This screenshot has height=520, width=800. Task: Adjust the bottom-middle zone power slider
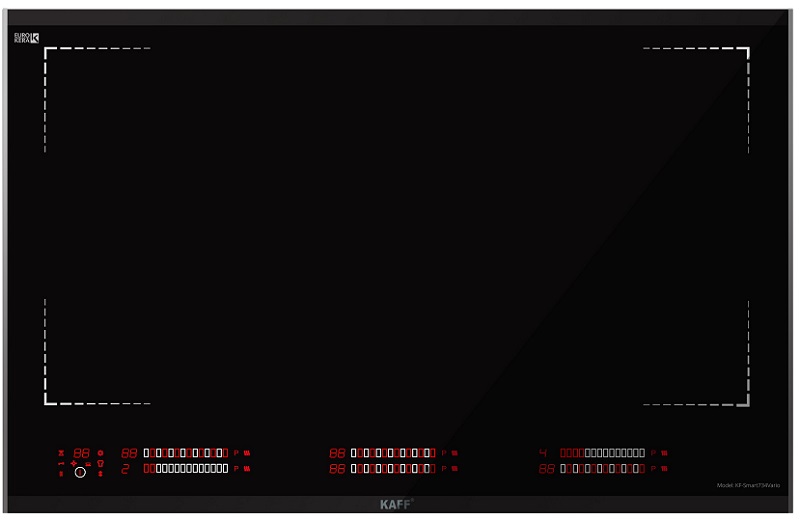click(393, 468)
